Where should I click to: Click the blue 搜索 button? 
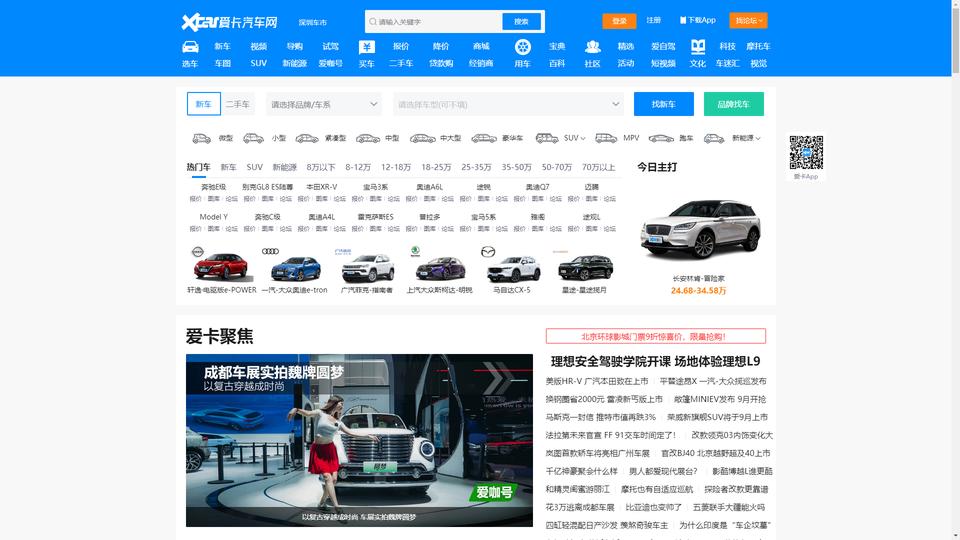point(521,21)
